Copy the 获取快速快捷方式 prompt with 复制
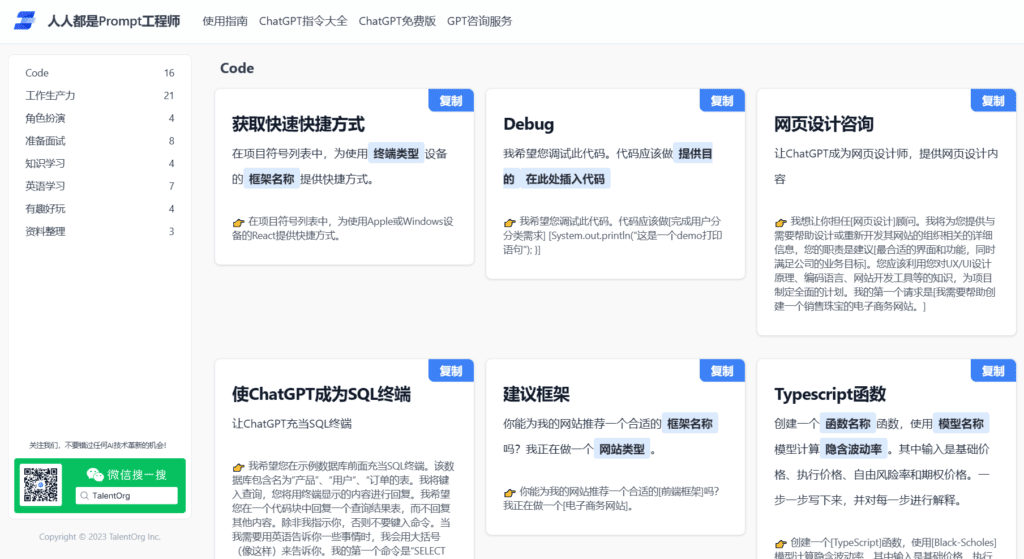1024x559 pixels. 451,101
